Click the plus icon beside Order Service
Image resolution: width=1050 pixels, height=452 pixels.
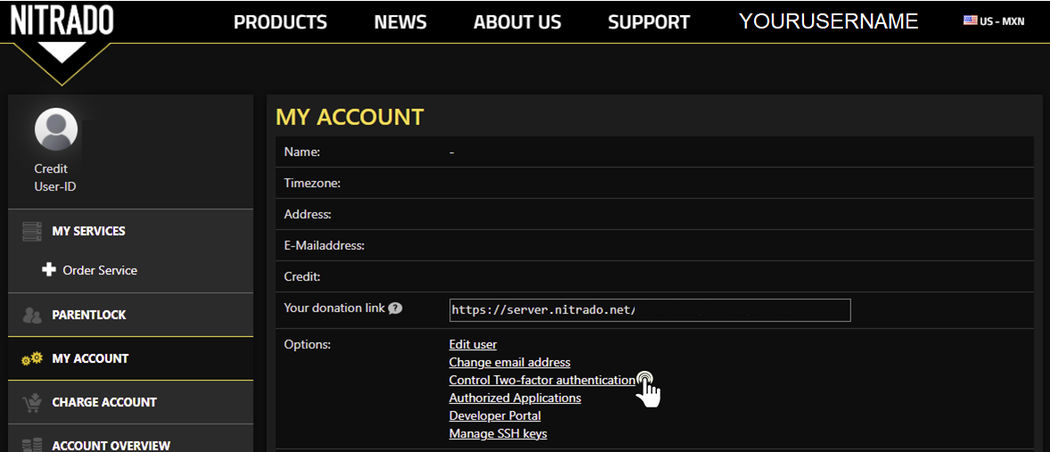(x=49, y=270)
